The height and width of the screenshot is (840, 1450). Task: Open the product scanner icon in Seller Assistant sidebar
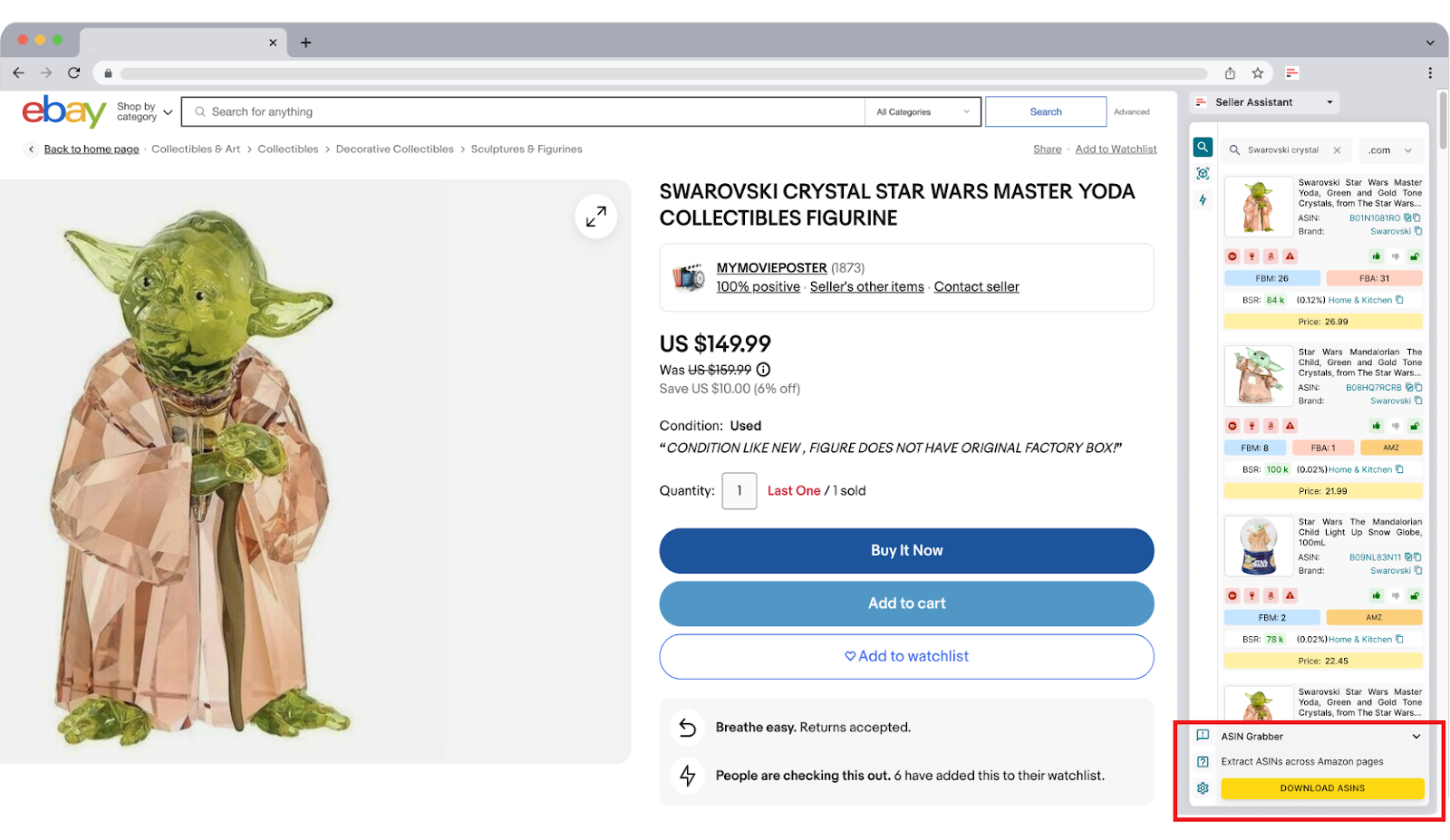click(x=1203, y=173)
